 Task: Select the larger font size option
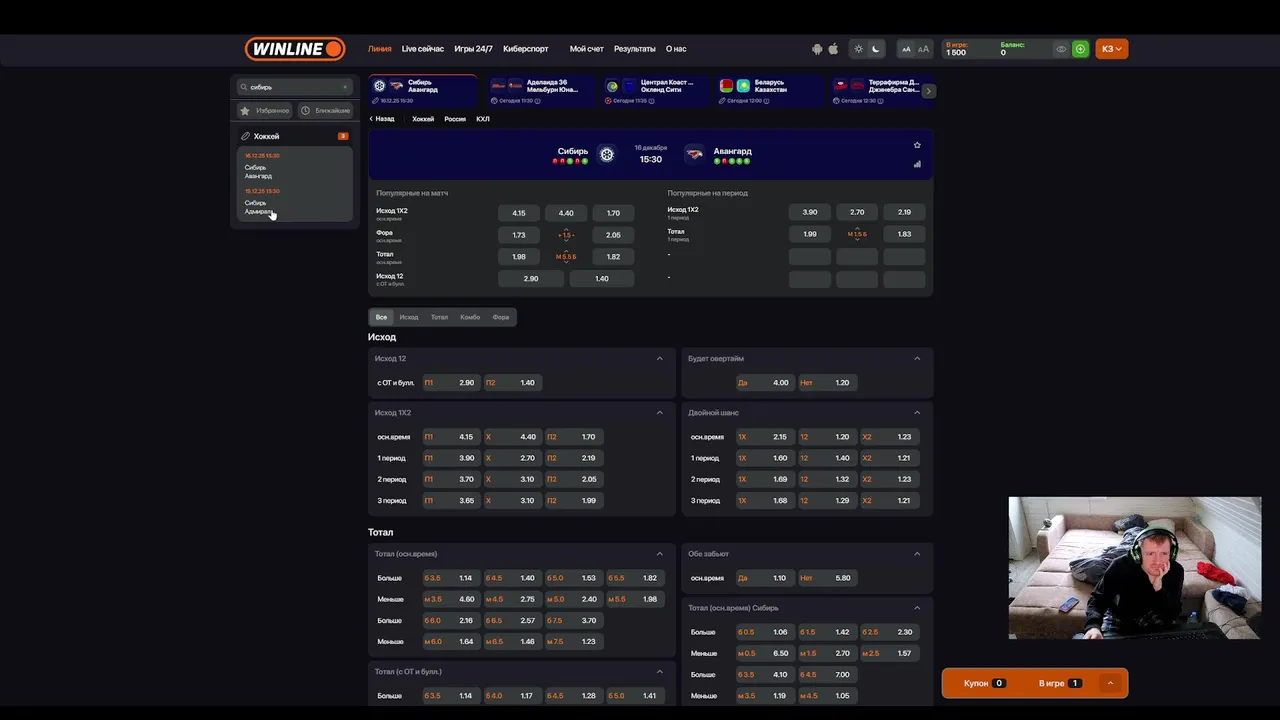[923, 49]
